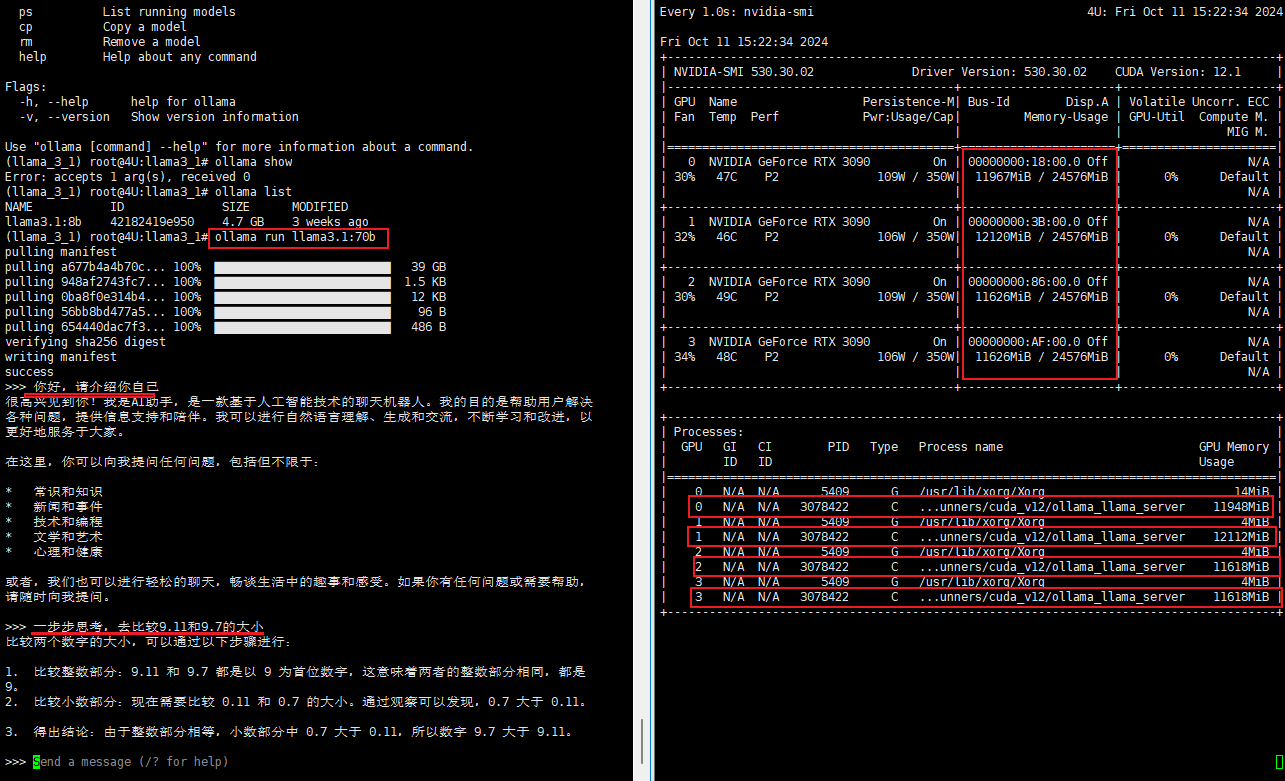1285x781 pixels.
Task: Click the "ps" List running models entry
Action: click(26, 12)
